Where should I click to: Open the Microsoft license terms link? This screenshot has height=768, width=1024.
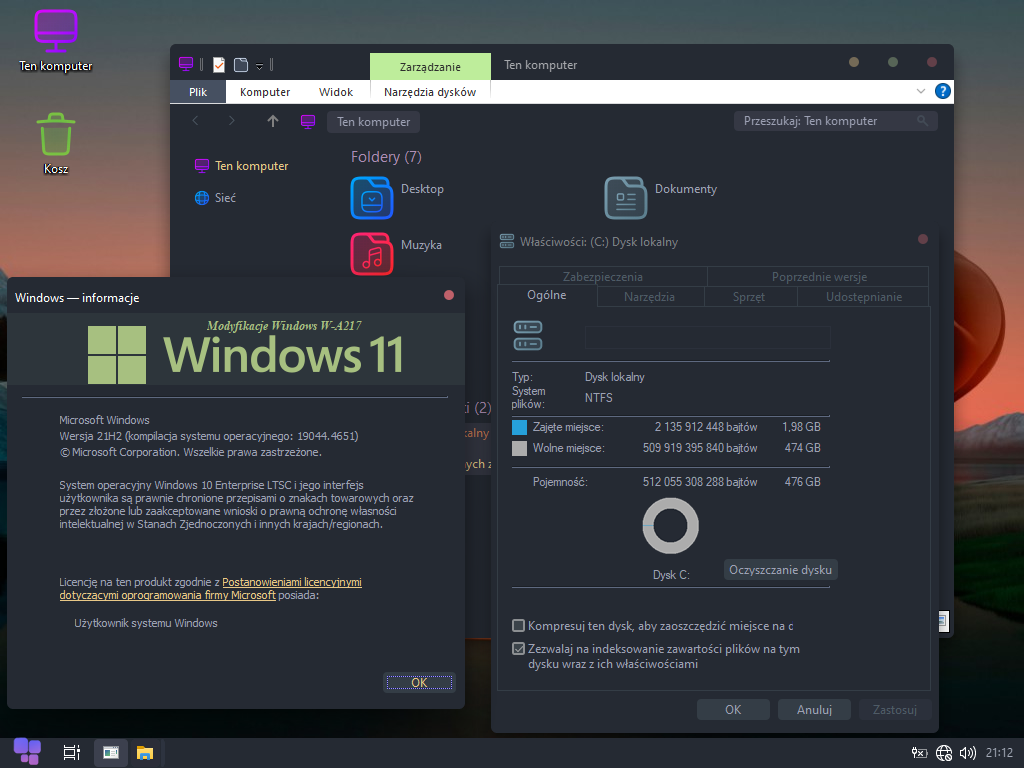click(x=291, y=582)
